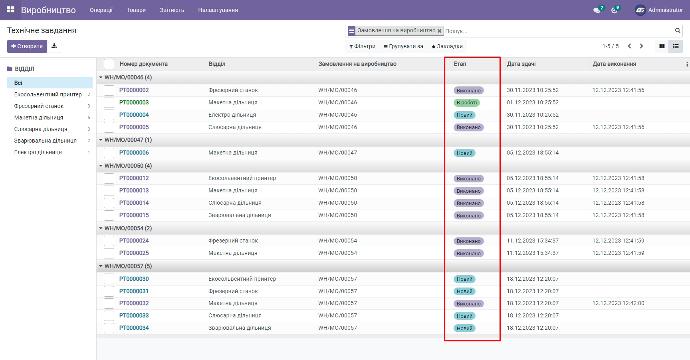Screen dimensions: 690x360
Task: Open the Звітність menu
Action: (x=172, y=10)
